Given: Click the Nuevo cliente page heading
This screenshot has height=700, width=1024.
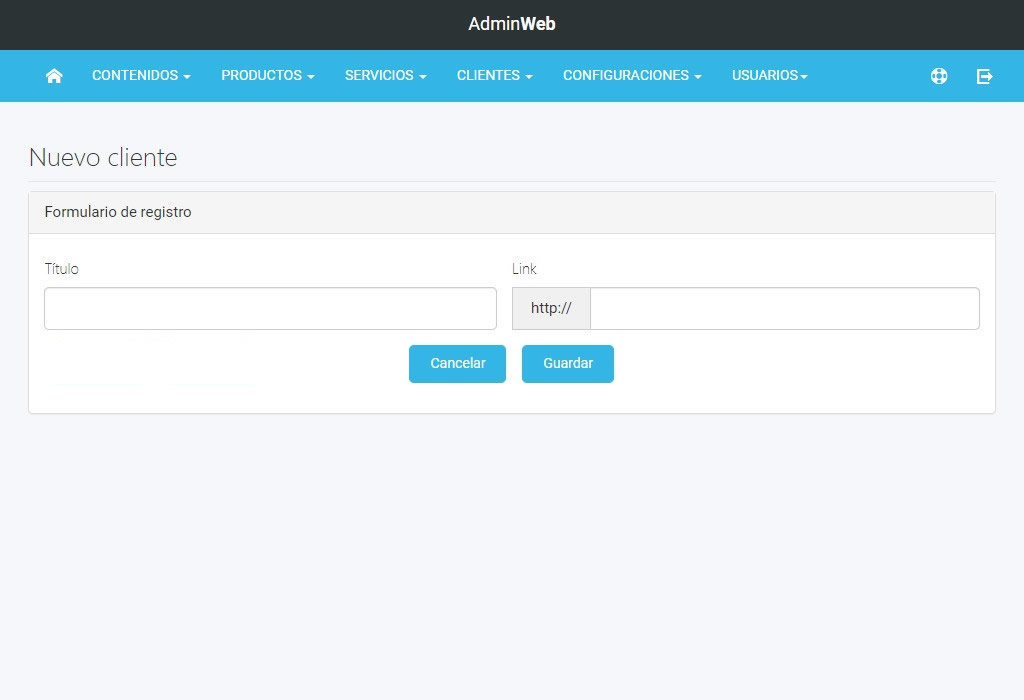Looking at the screenshot, I should [103, 157].
